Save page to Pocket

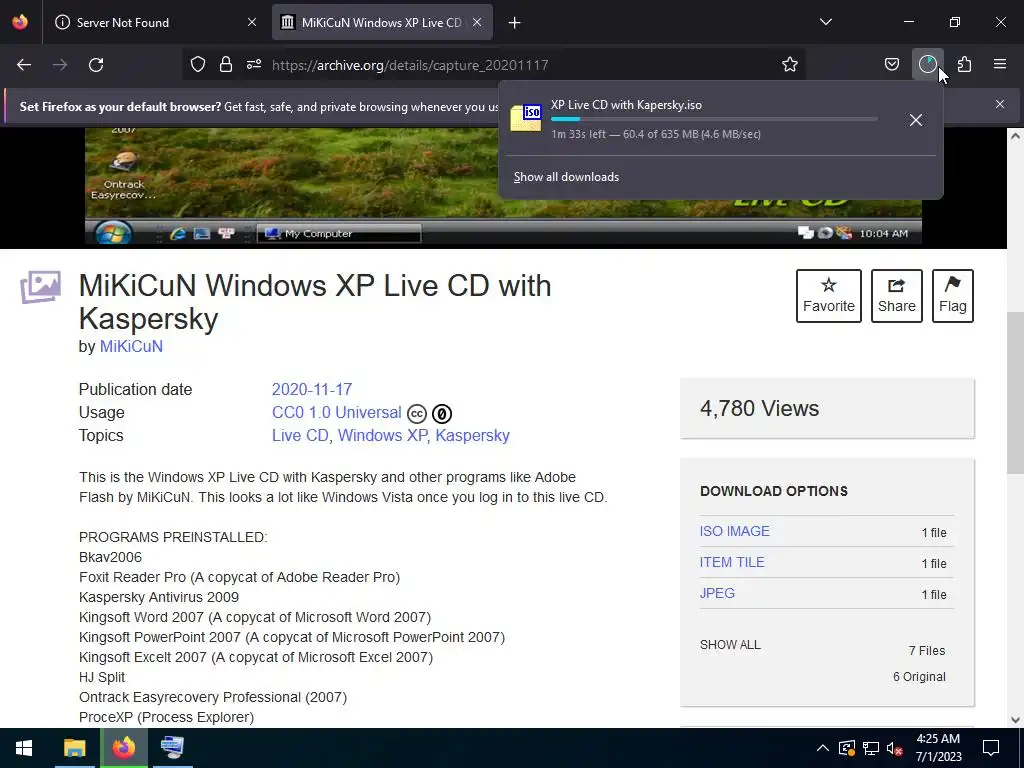891,65
